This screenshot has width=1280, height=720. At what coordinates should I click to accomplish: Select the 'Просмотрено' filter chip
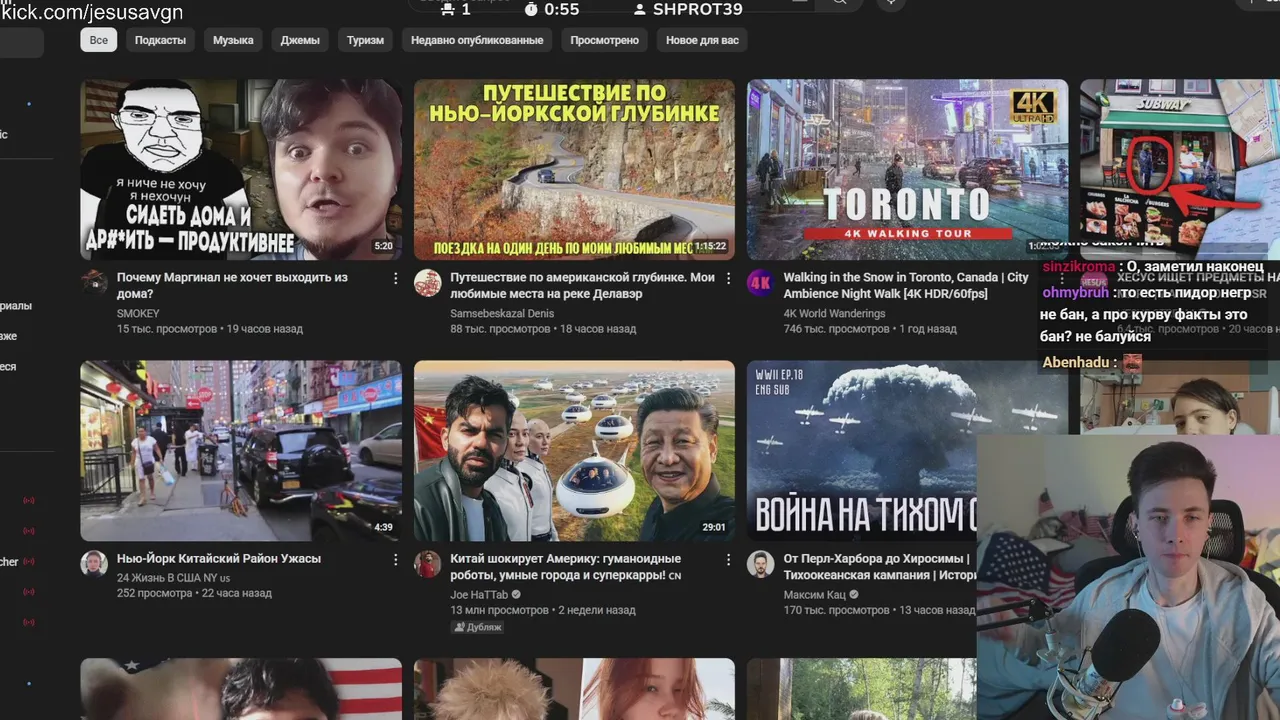click(604, 40)
